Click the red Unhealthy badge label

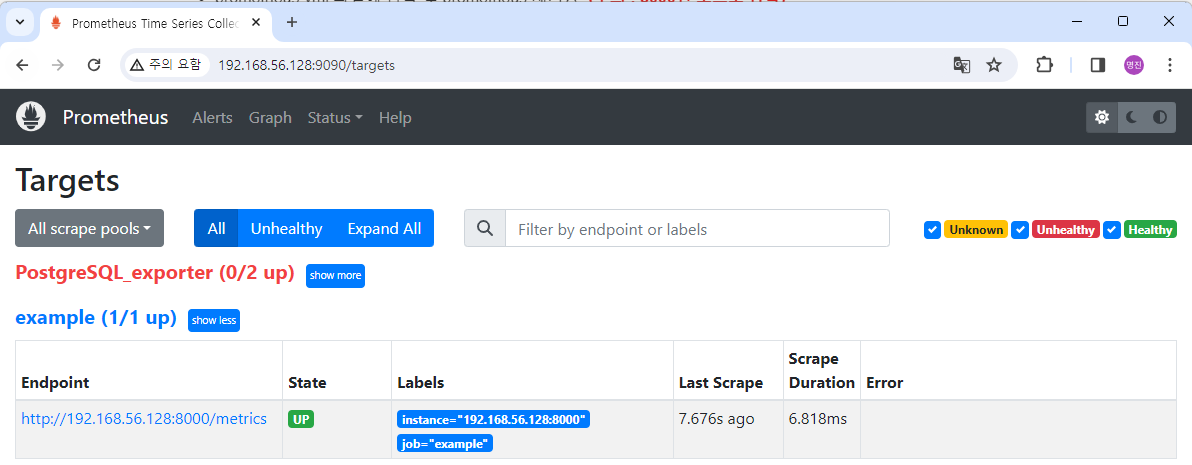(1066, 229)
